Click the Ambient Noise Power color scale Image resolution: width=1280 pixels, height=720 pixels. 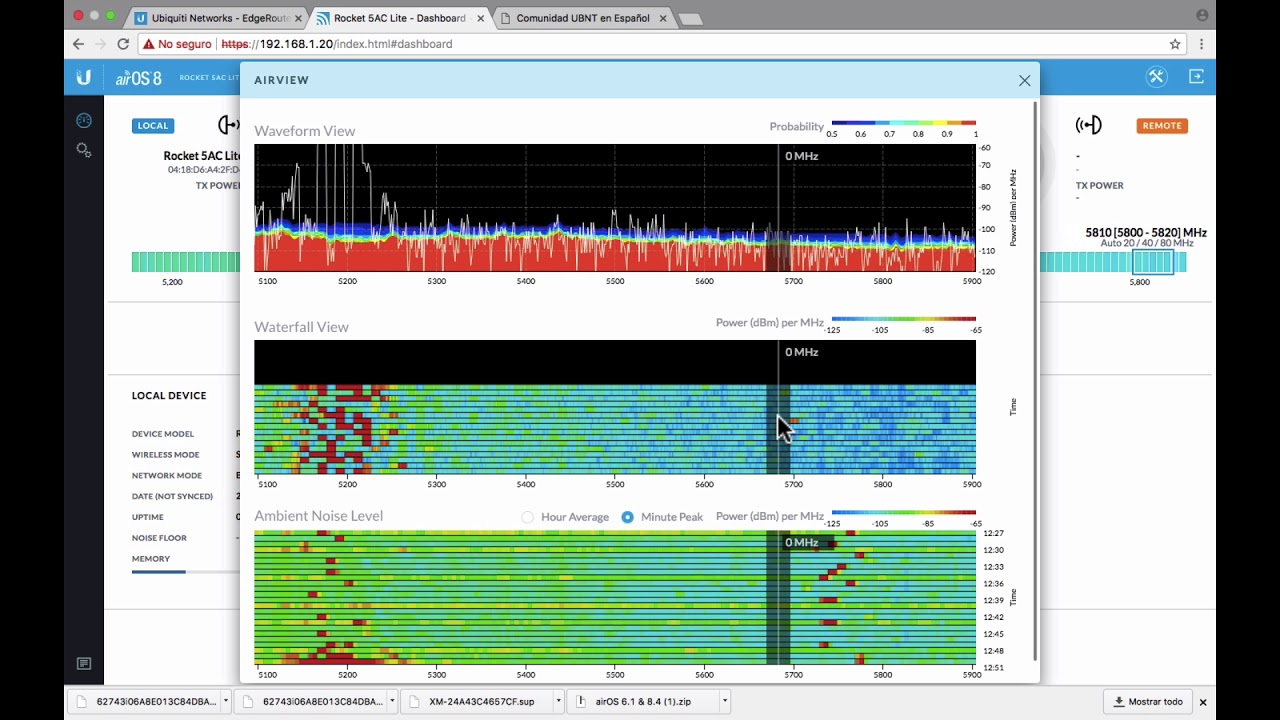click(x=904, y=513)
